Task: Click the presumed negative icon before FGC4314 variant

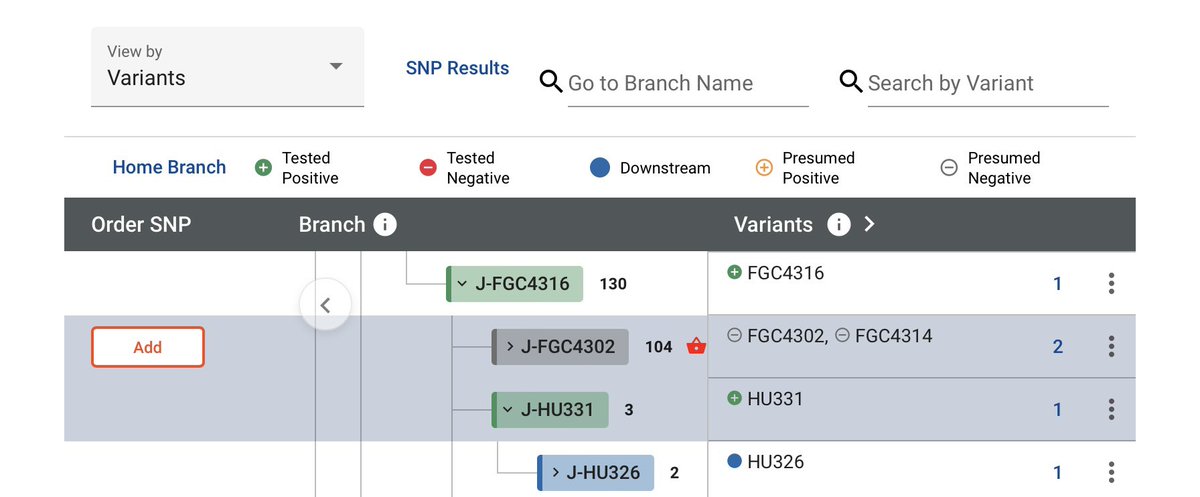Action: click(842, 335)
